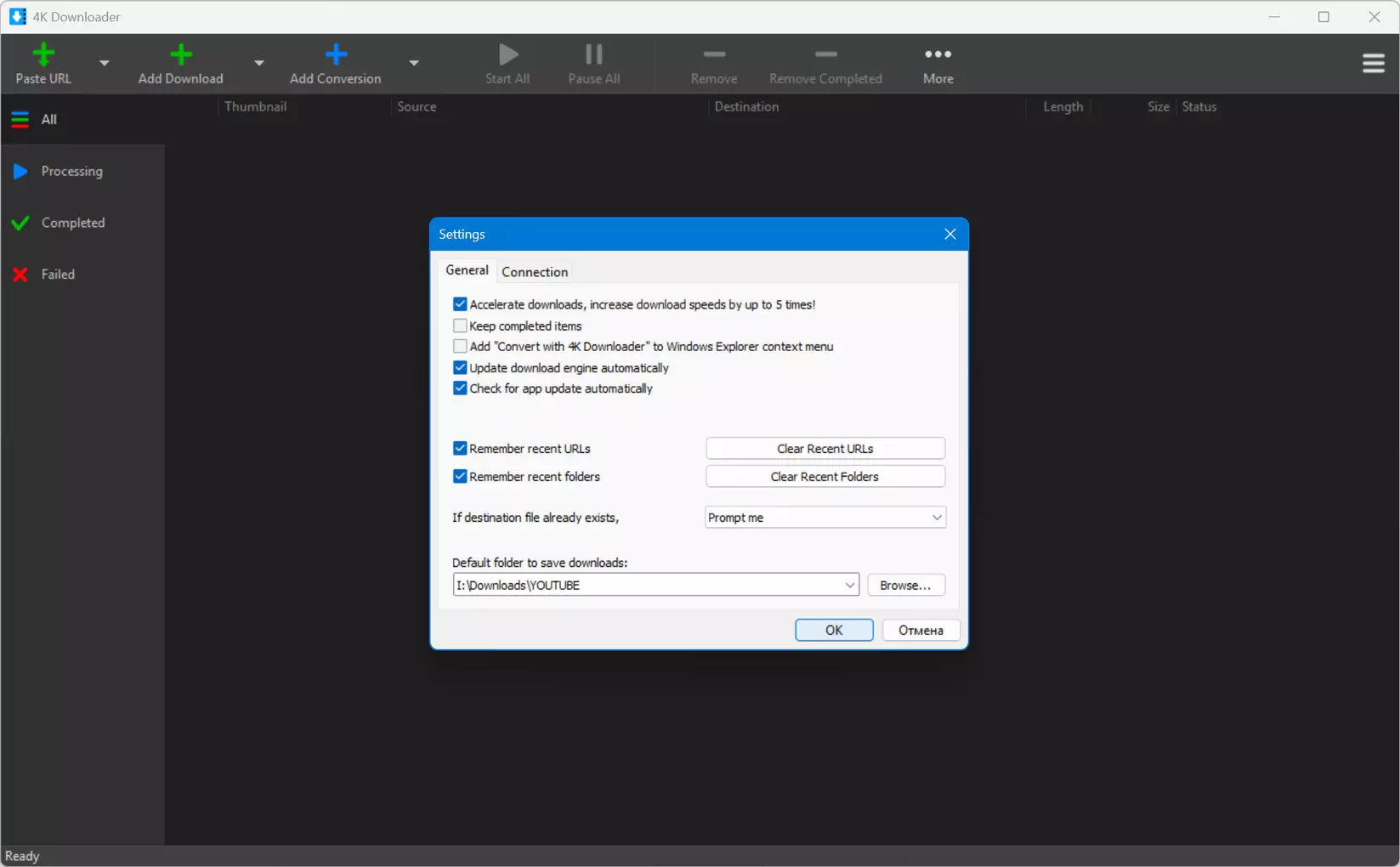Click the Paste URL green plus icon
The width and height of the screenshot is (1400, 867).
point(43,55)
